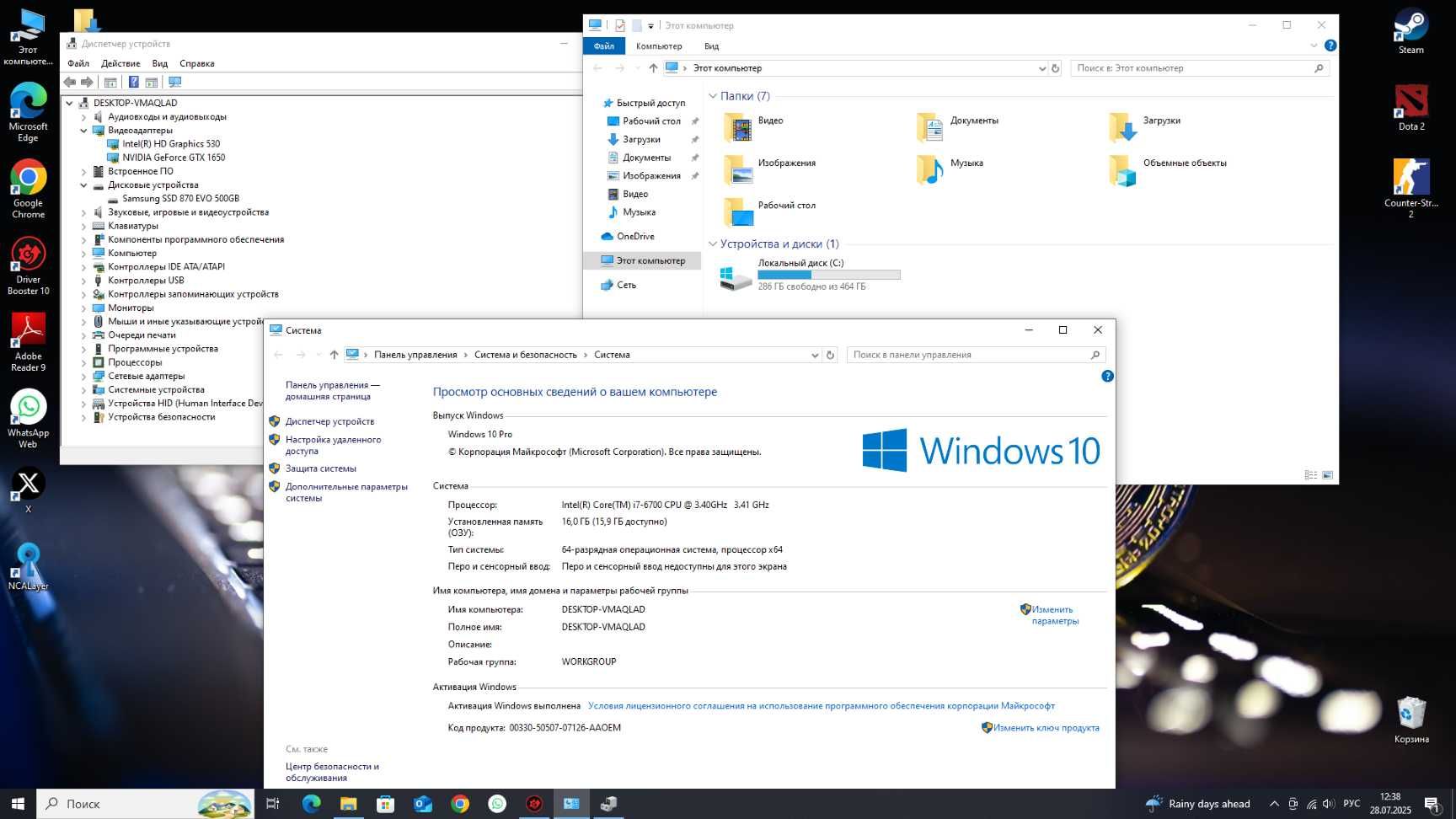Open Действие menu in Device Manager
1456x819 pixels.
coord(120,63)
